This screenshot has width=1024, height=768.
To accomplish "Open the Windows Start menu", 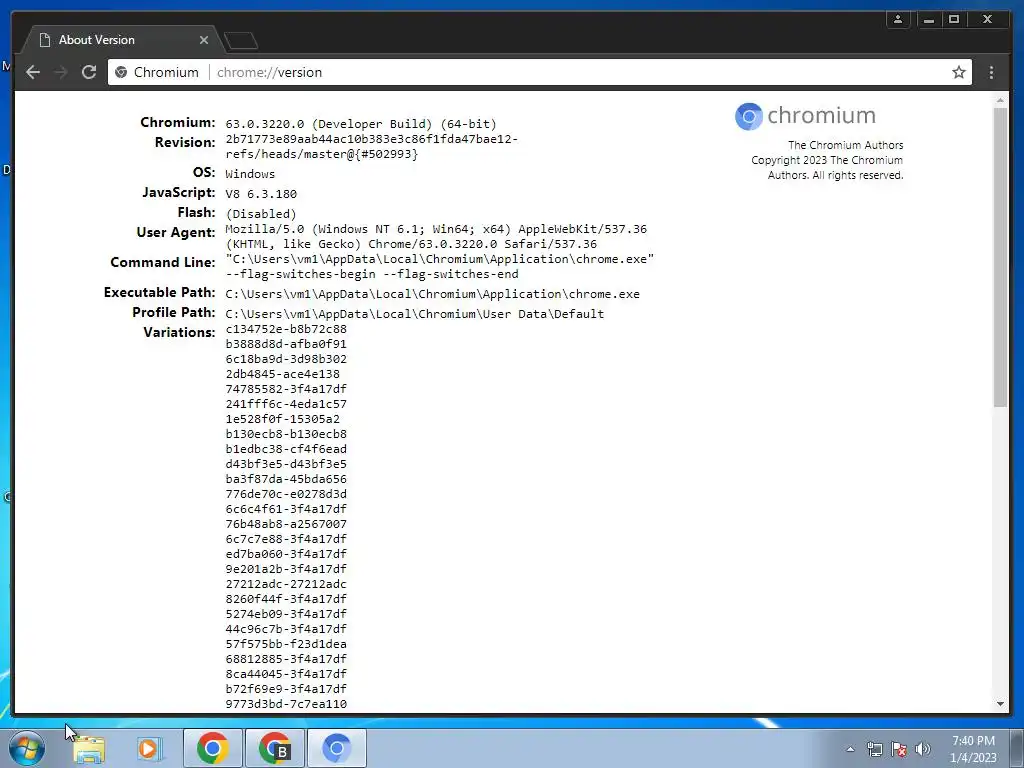I will pyautogui.click(x=27, y=748).
